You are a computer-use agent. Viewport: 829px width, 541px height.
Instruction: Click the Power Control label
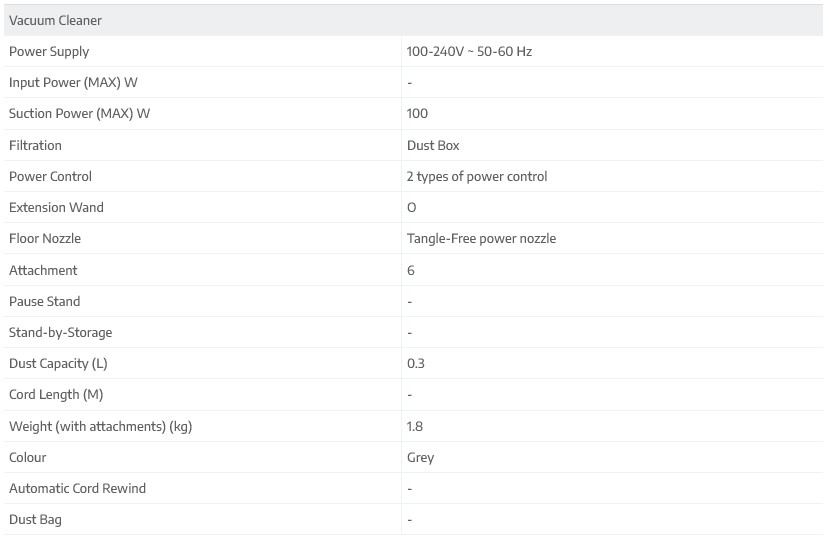(x=50, y=176)
